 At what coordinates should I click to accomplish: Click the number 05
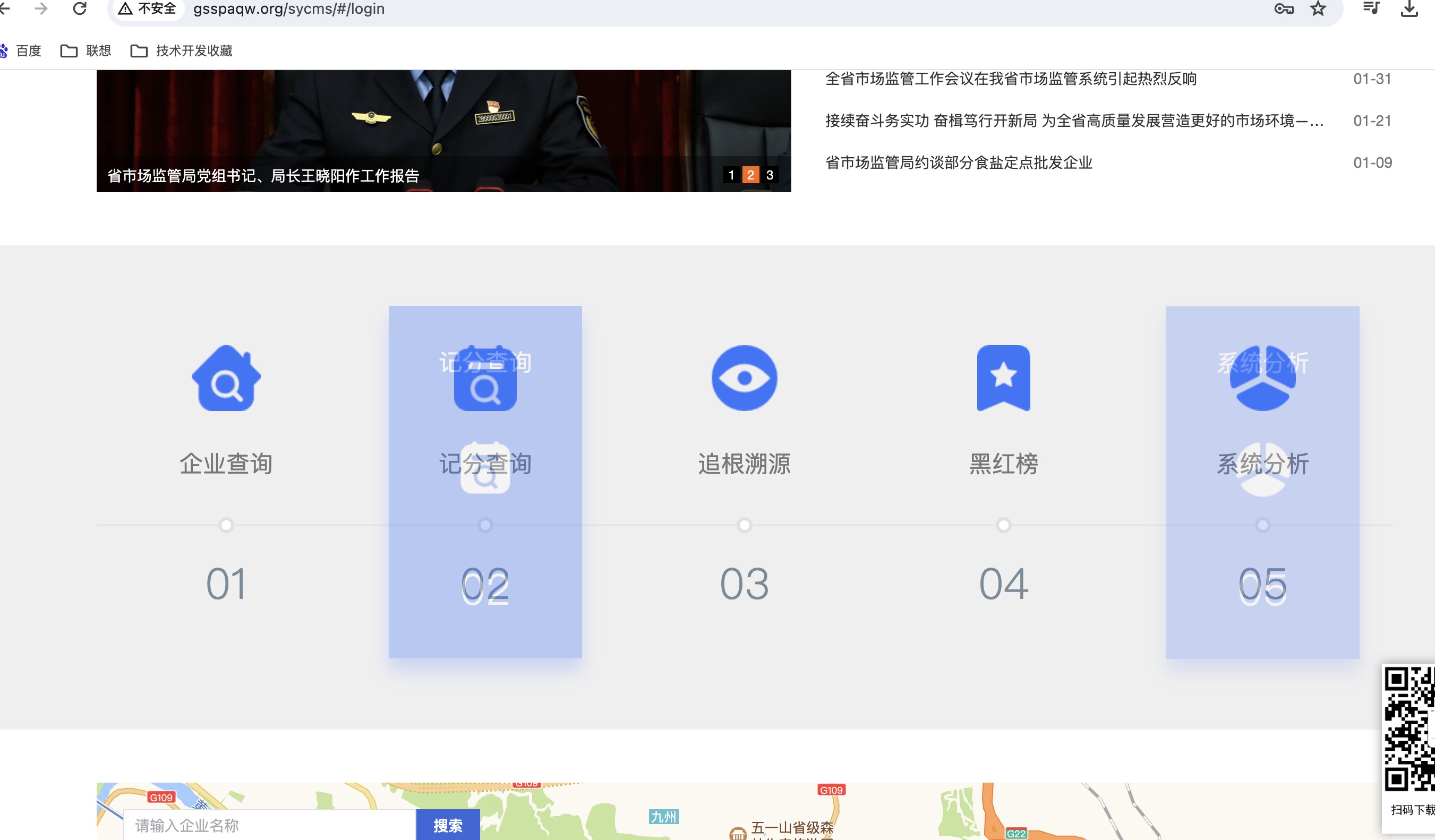click(1262, 584)
